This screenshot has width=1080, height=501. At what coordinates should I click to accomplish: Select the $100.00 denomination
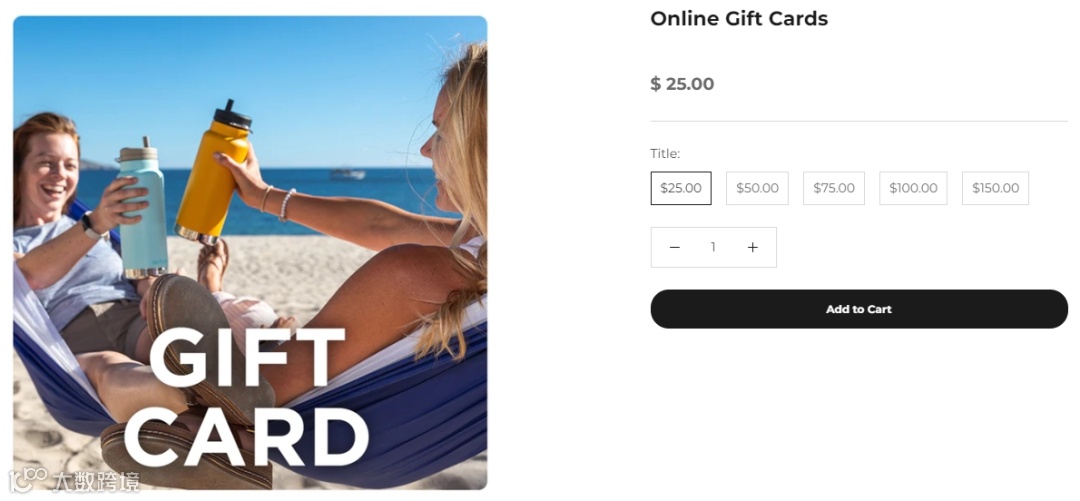pyautogui.click(x=913, y=188)
